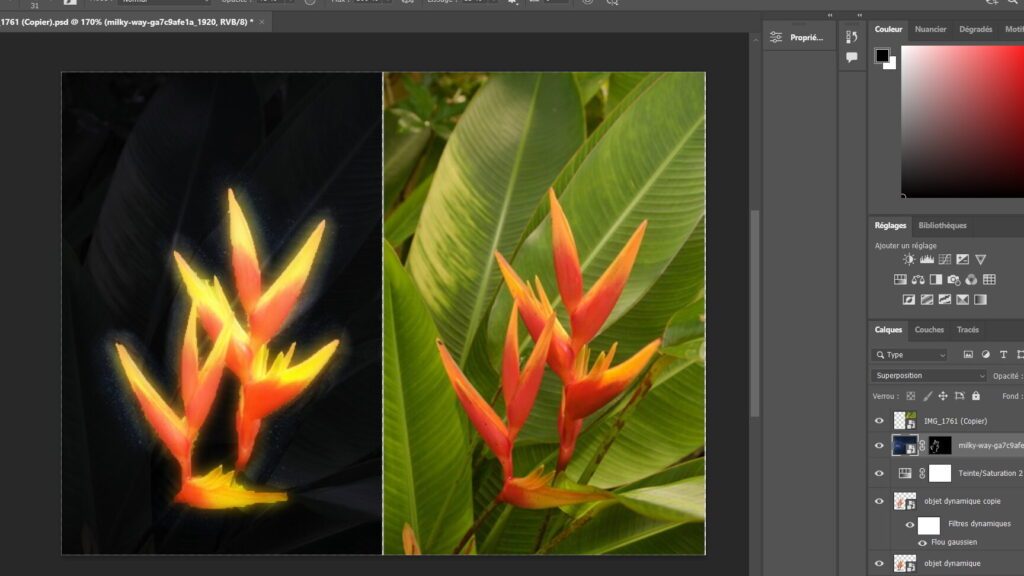Hide the IMG_1761 (Copier) layer
This screenshot has width=1024, height=576.
pyautogui.click(x=879, y=421)
